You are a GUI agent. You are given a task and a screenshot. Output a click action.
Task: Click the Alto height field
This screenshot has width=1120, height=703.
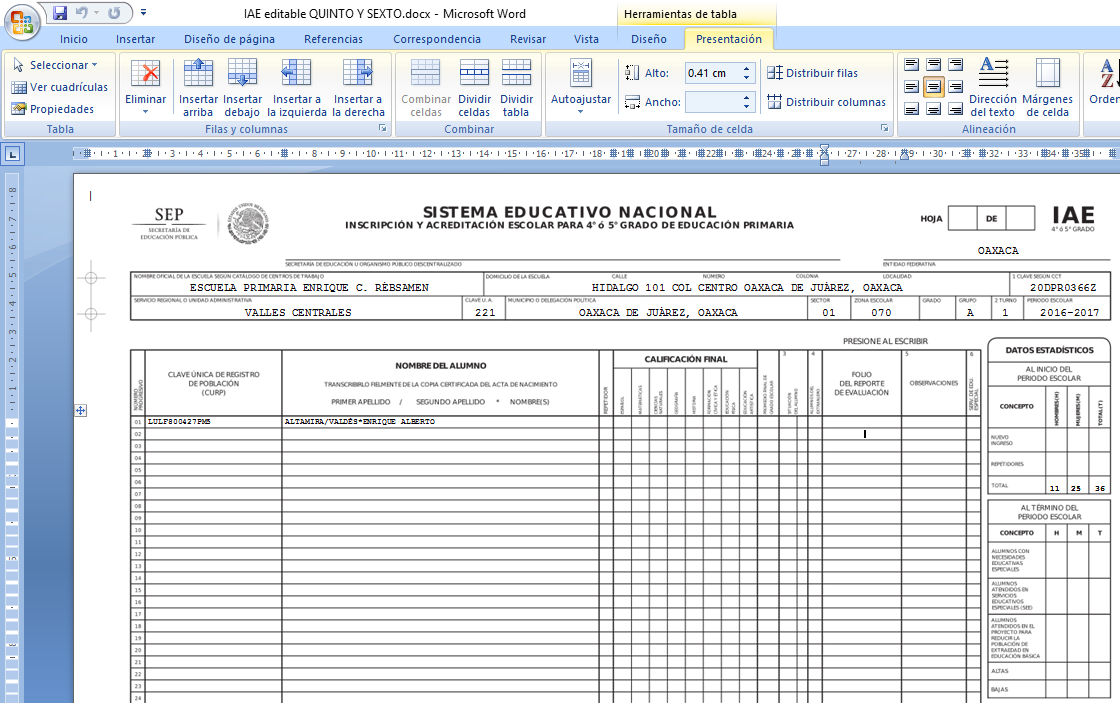[711, 73]
